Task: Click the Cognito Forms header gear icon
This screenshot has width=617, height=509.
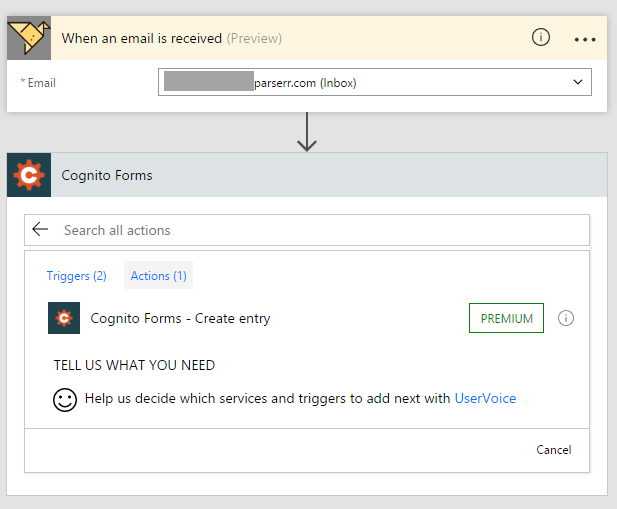Action: click(x=29, y=176)
